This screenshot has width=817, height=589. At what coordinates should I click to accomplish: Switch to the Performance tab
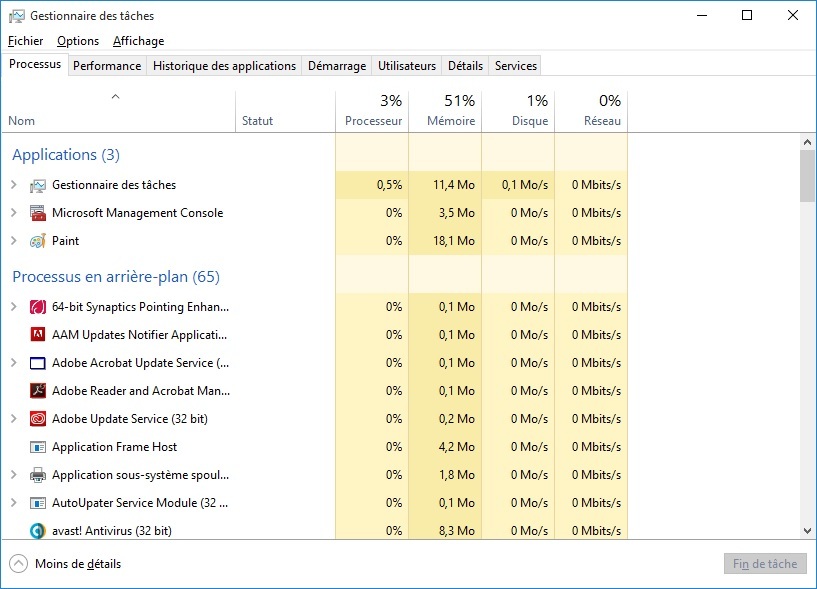click(107, 66)
